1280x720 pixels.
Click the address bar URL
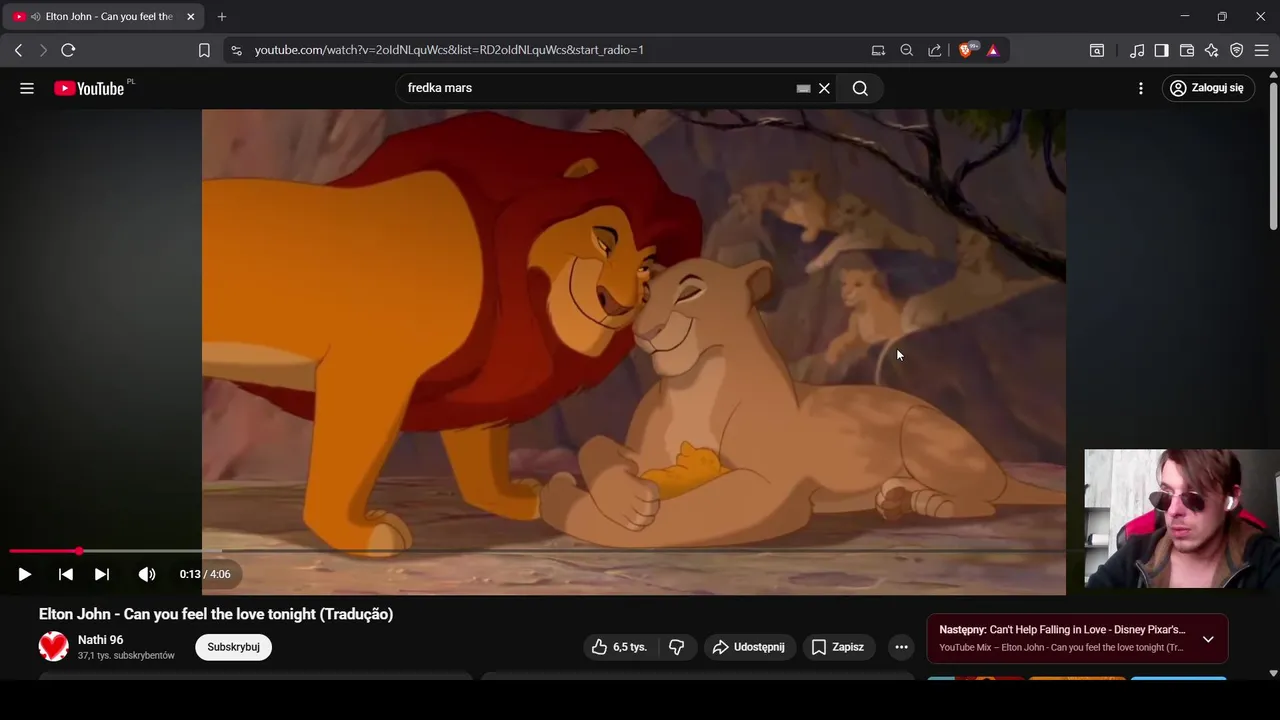tap(449, 50)
